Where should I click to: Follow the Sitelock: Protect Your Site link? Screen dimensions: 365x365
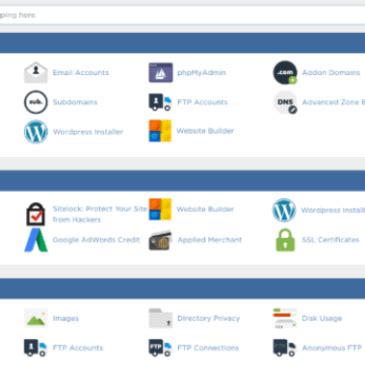[100, 214]
